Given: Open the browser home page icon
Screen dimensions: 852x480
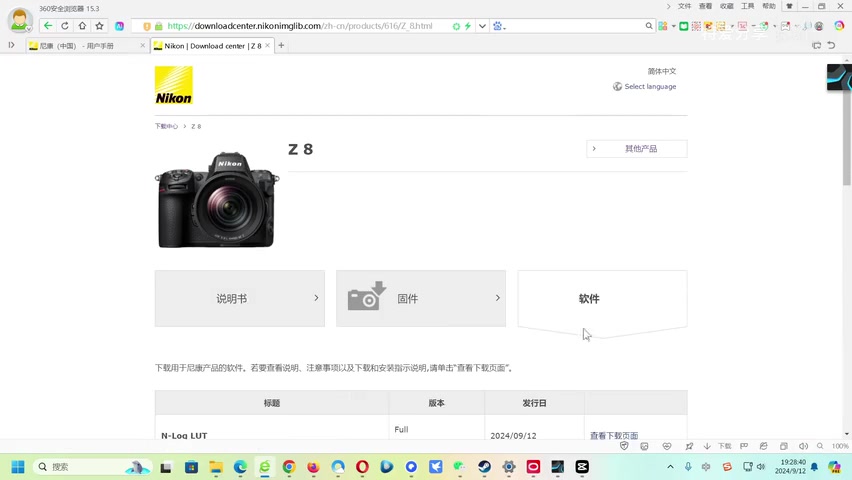Looking at the screenshot, I should (x=82, y=26).
